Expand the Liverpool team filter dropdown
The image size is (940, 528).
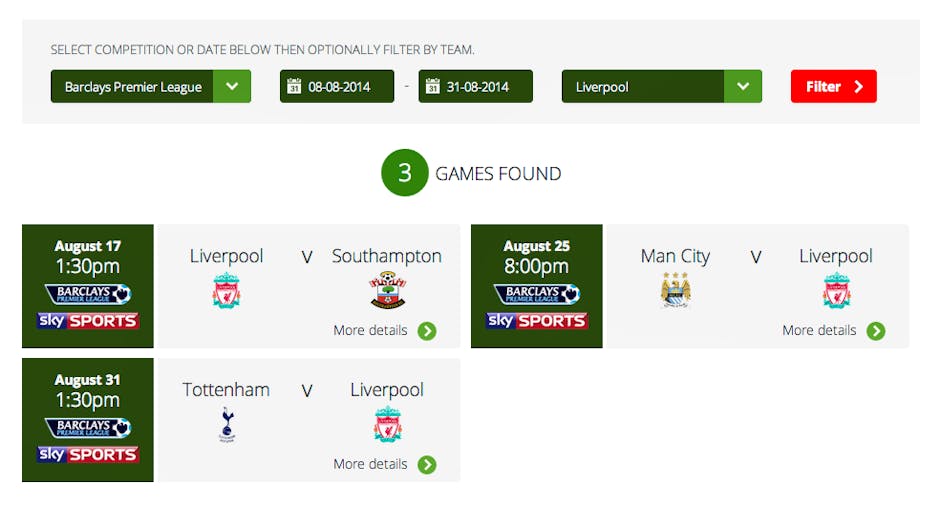coord(743,87)
